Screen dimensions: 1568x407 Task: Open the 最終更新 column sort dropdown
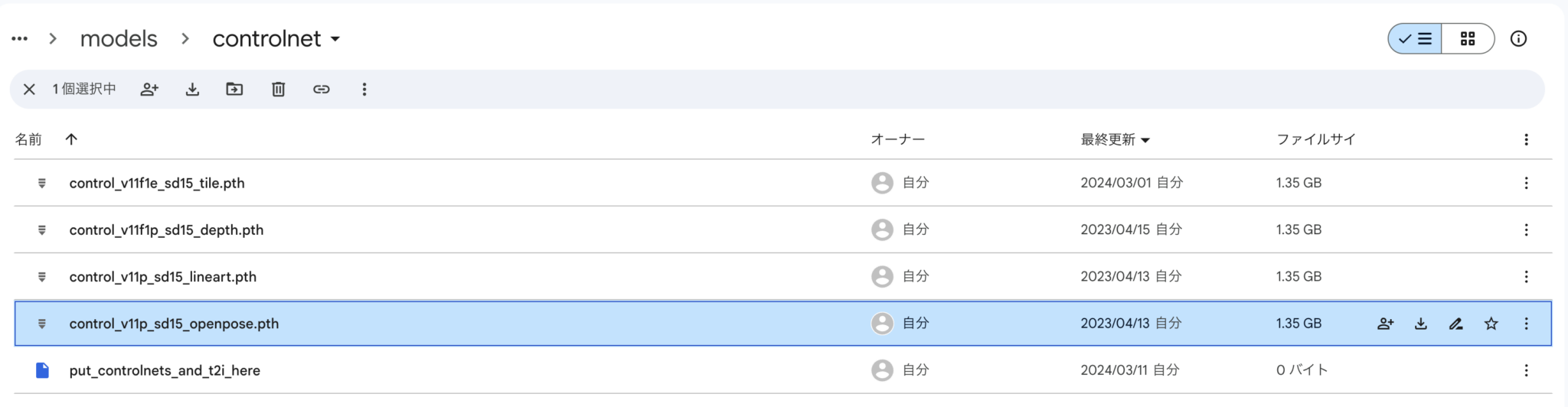[1145, 140]
